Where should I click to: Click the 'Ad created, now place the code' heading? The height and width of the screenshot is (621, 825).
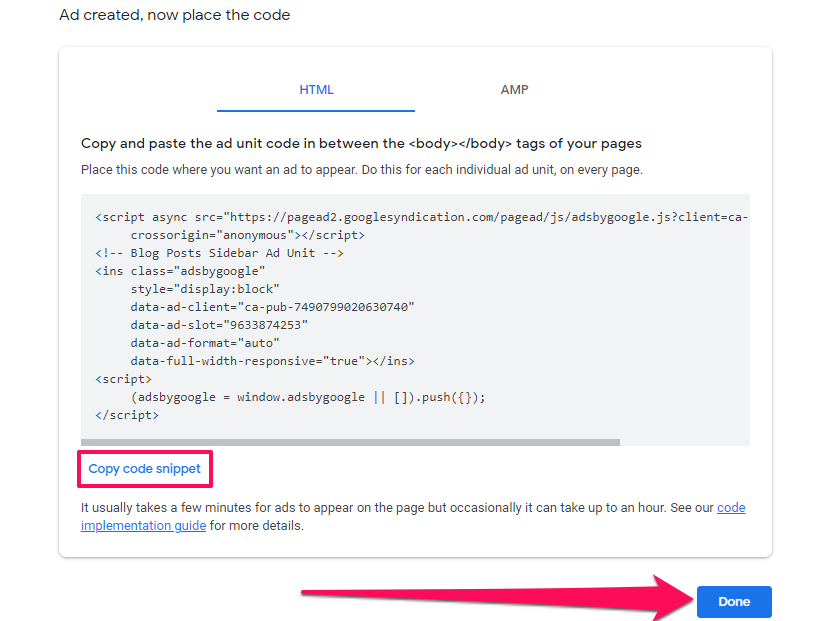coord(175,15)
